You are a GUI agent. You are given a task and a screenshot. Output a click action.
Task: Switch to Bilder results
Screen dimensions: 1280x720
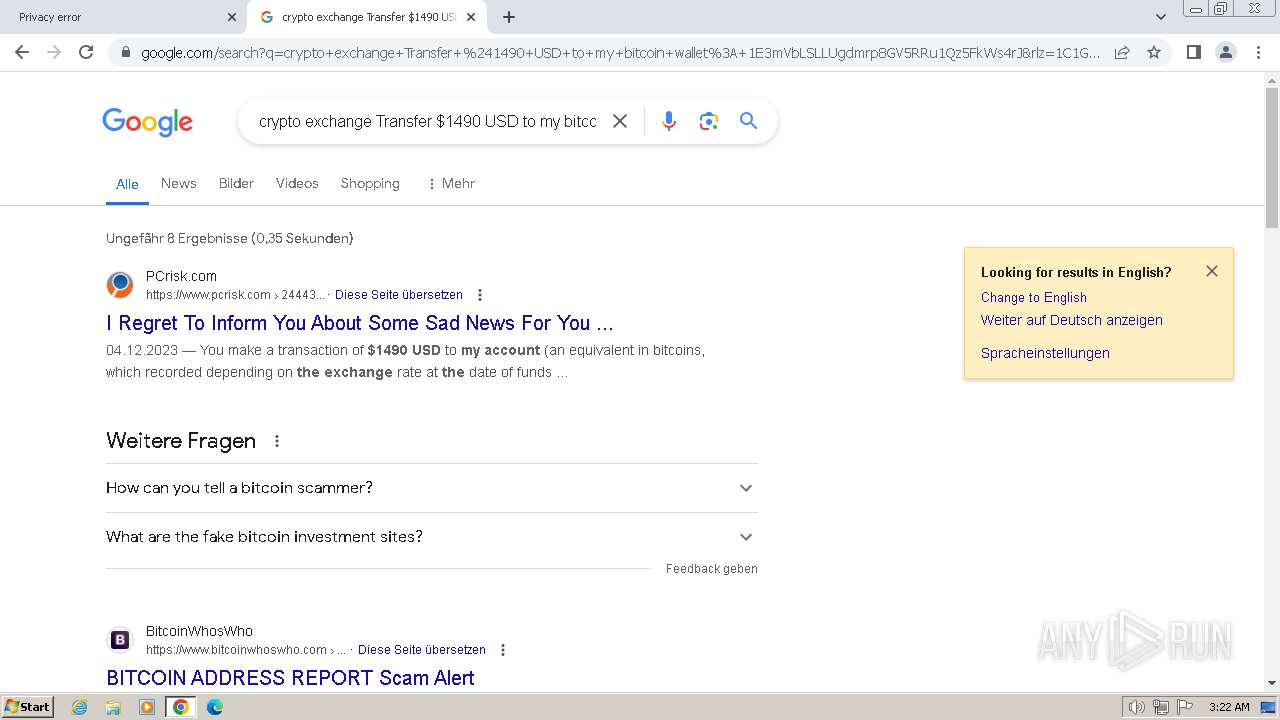[x=236, y=183]
